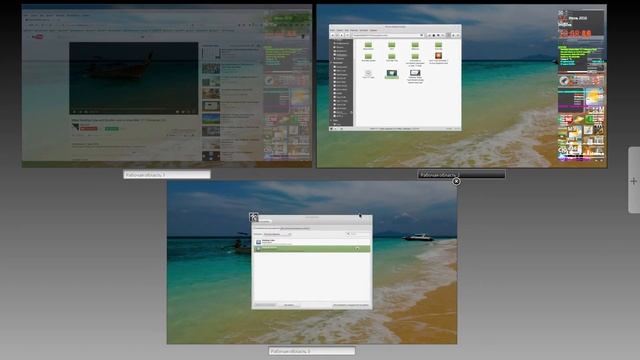Viewport: 640px width, 360px height.
Task: Click the green button under the video
Action: [x=111, y=129]
